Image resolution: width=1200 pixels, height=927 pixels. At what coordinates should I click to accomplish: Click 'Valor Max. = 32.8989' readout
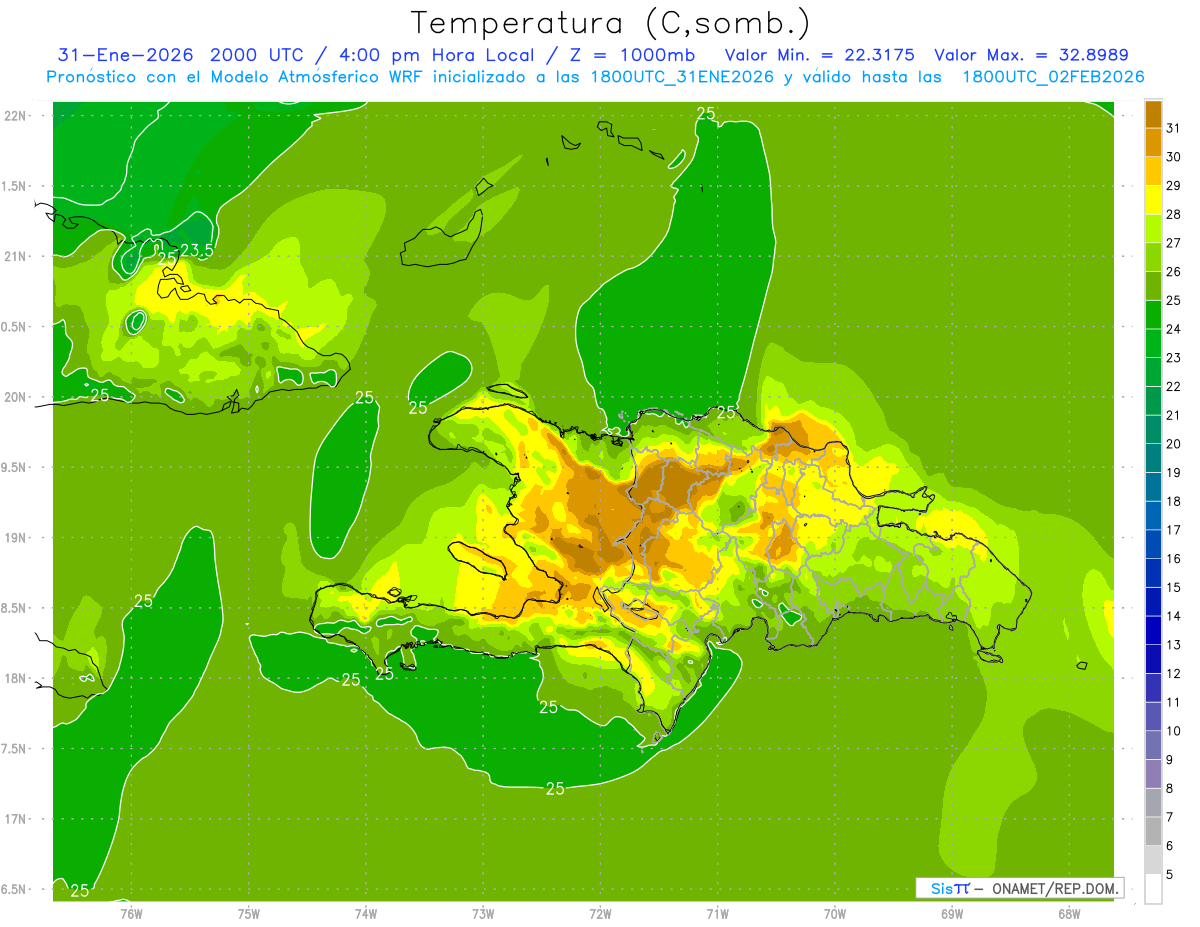point(1031,55)
